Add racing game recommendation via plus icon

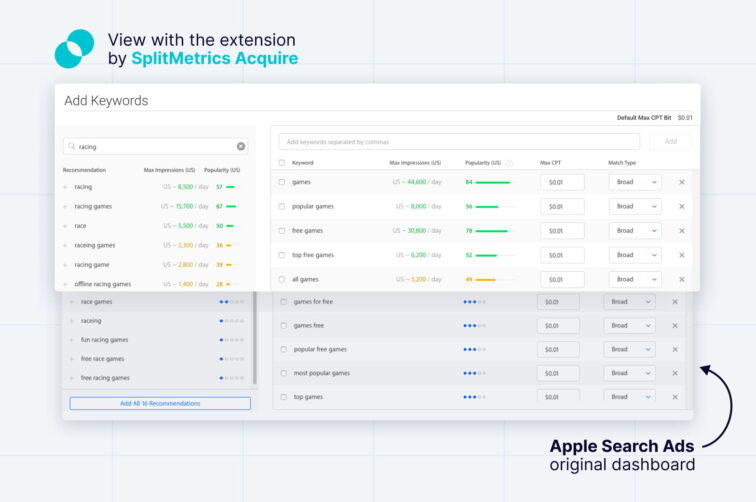pyautogui.click(x=65, y=265)
